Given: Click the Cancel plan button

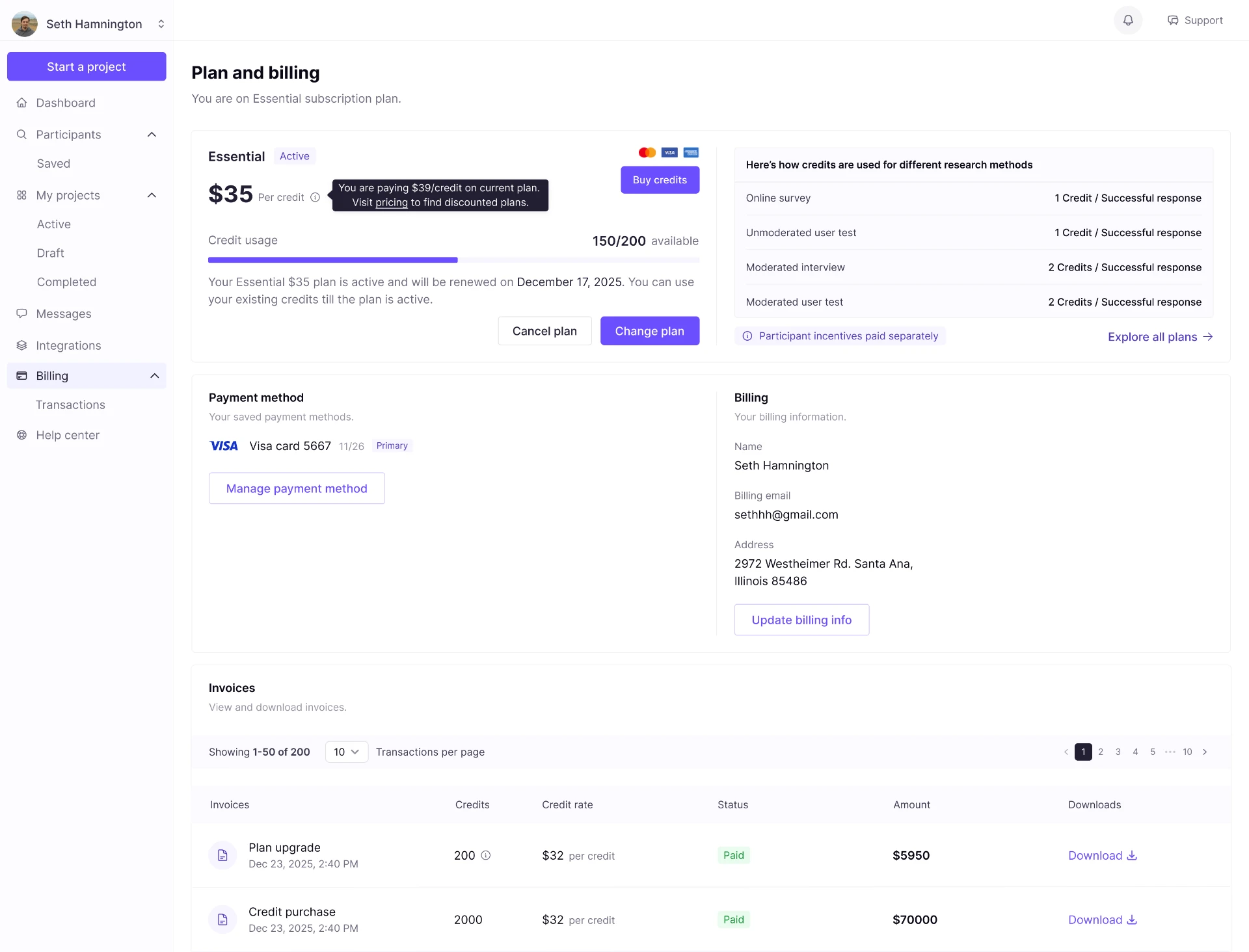Looking at the screenshot, I should click(x=544, y=331).
